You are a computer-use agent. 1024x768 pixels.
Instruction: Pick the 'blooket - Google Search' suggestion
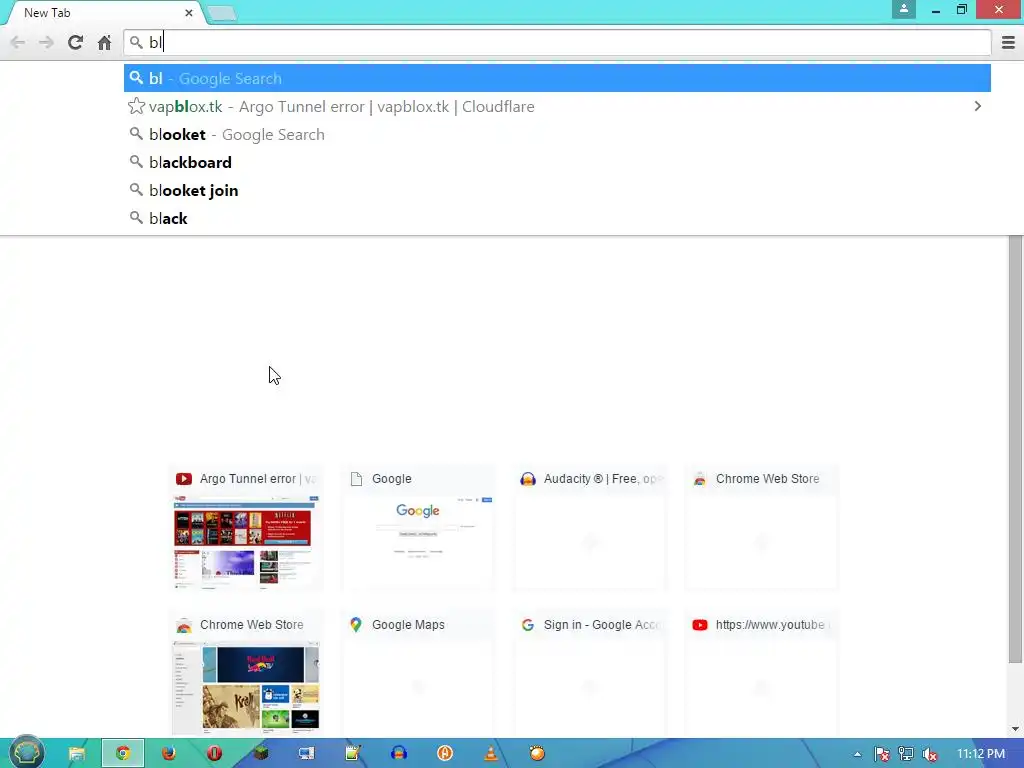pyautogui.click(x=557, y=135)
